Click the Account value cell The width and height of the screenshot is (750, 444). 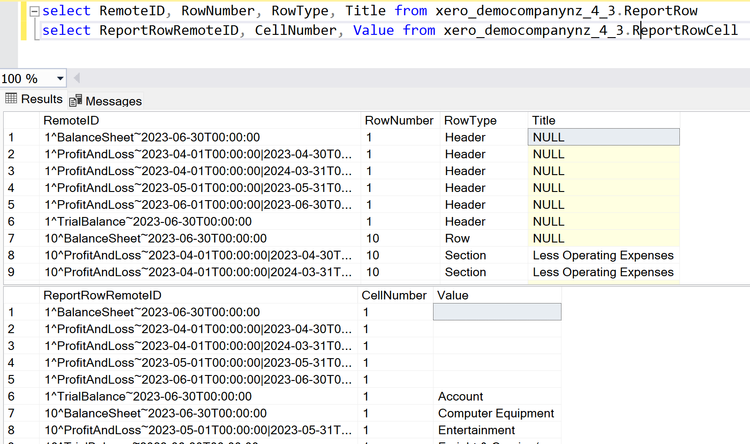pos(497,396)
